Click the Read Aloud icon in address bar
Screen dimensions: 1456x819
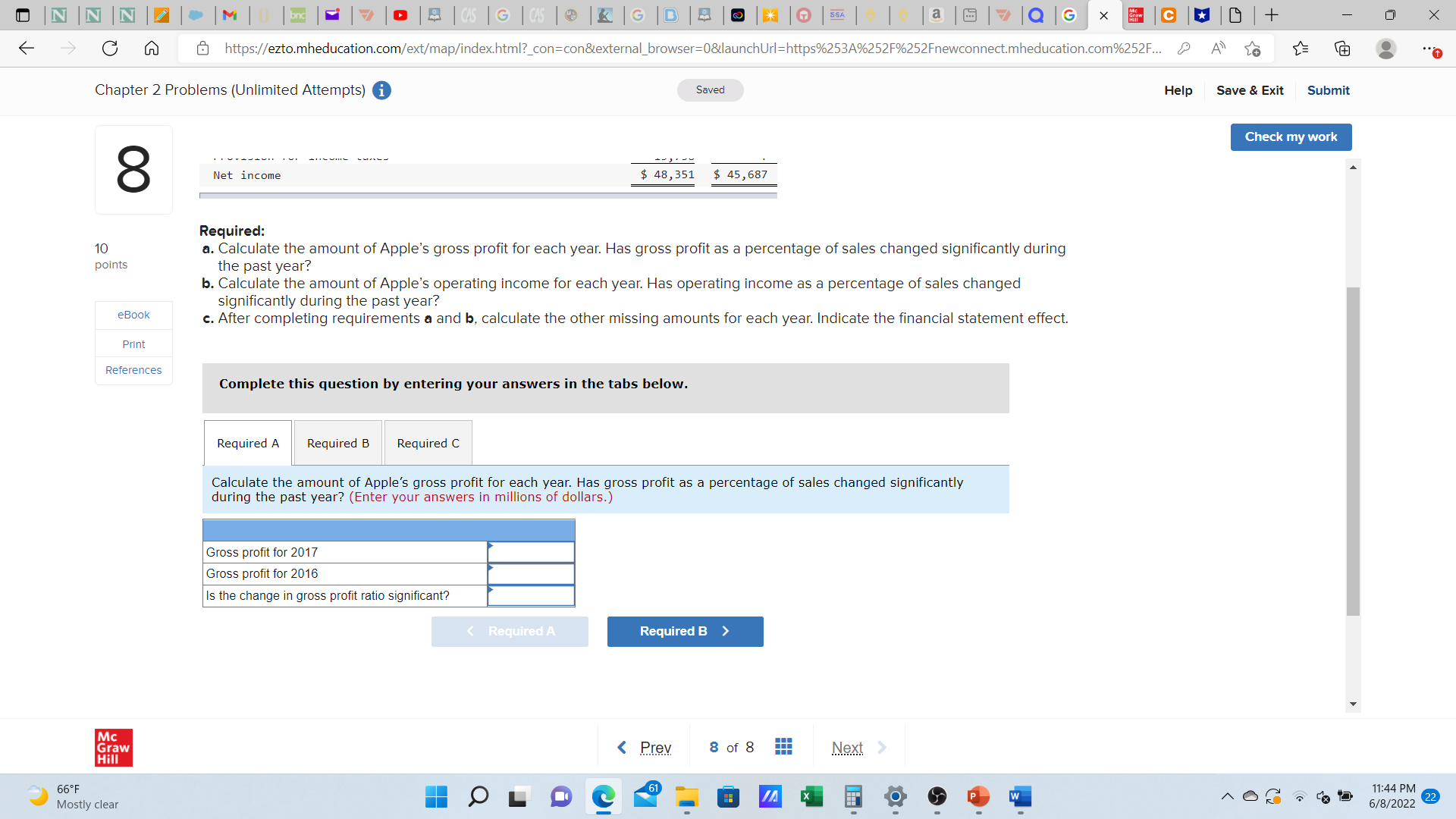(x=1218, y=49)
